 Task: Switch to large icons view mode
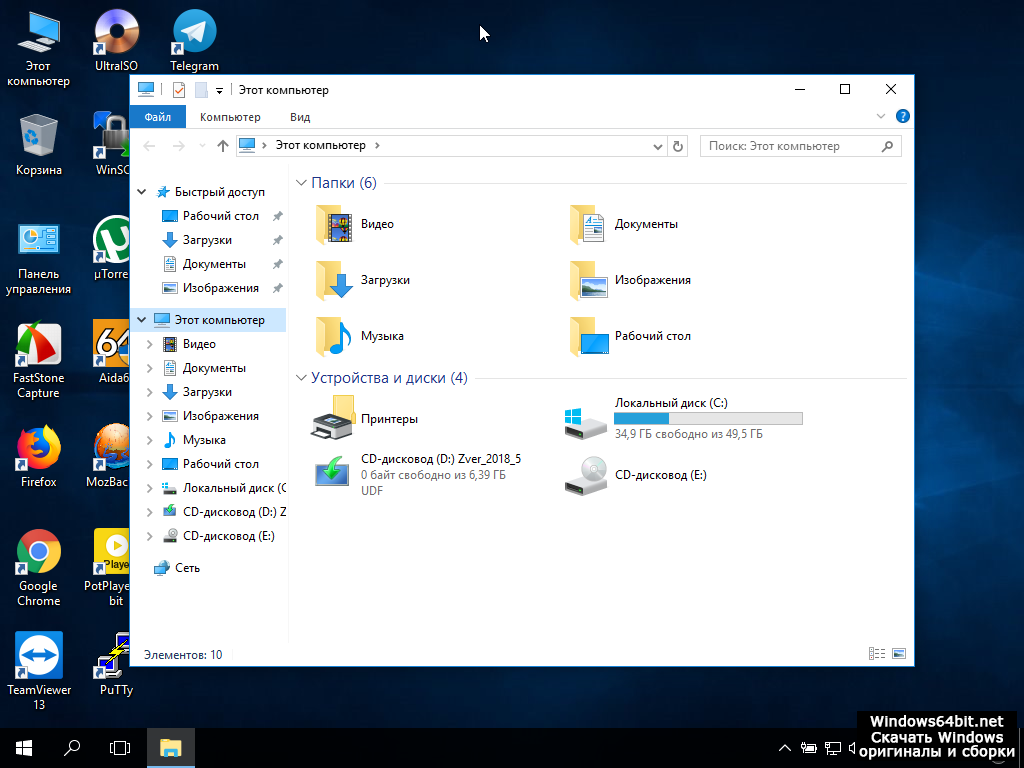pos(898,654)
